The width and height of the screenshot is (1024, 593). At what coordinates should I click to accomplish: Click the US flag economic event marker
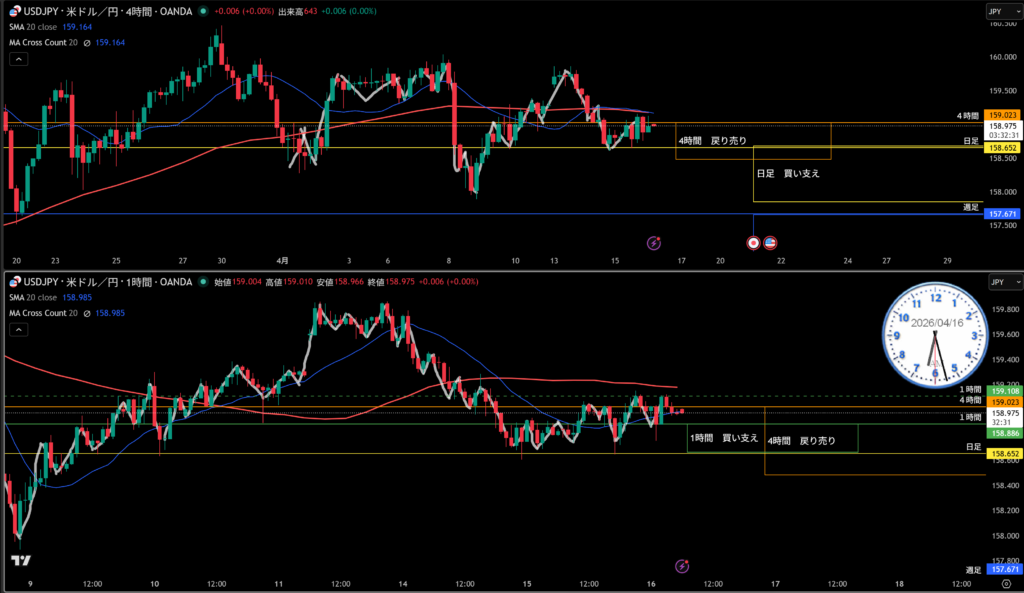771,242
